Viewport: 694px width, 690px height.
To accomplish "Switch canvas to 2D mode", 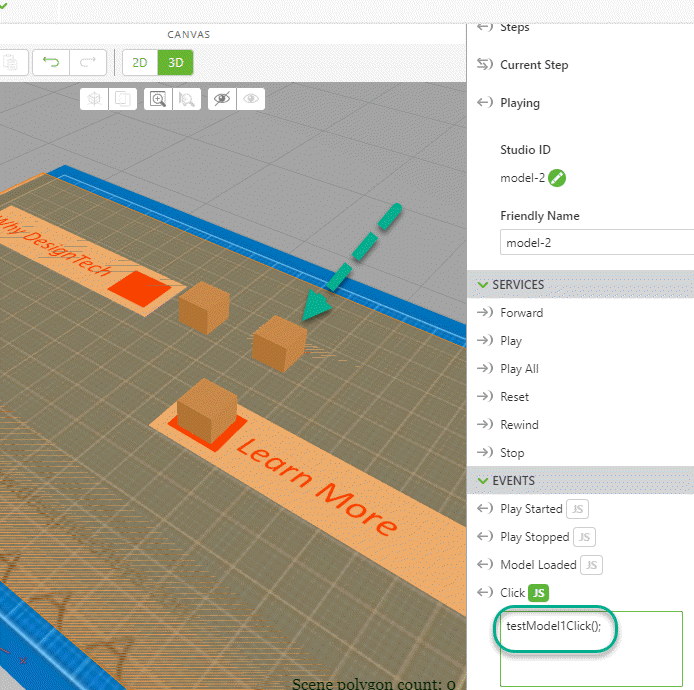I will coord(140,62).
